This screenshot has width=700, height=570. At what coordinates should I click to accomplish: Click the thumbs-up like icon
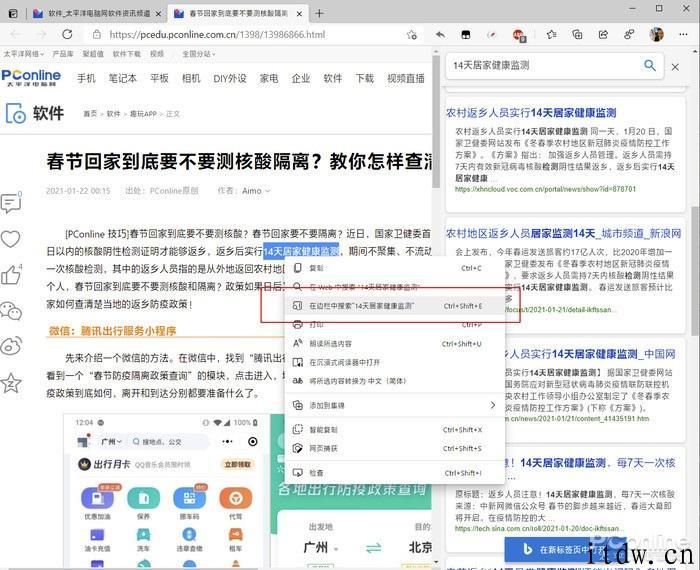(x=11, y=275)
